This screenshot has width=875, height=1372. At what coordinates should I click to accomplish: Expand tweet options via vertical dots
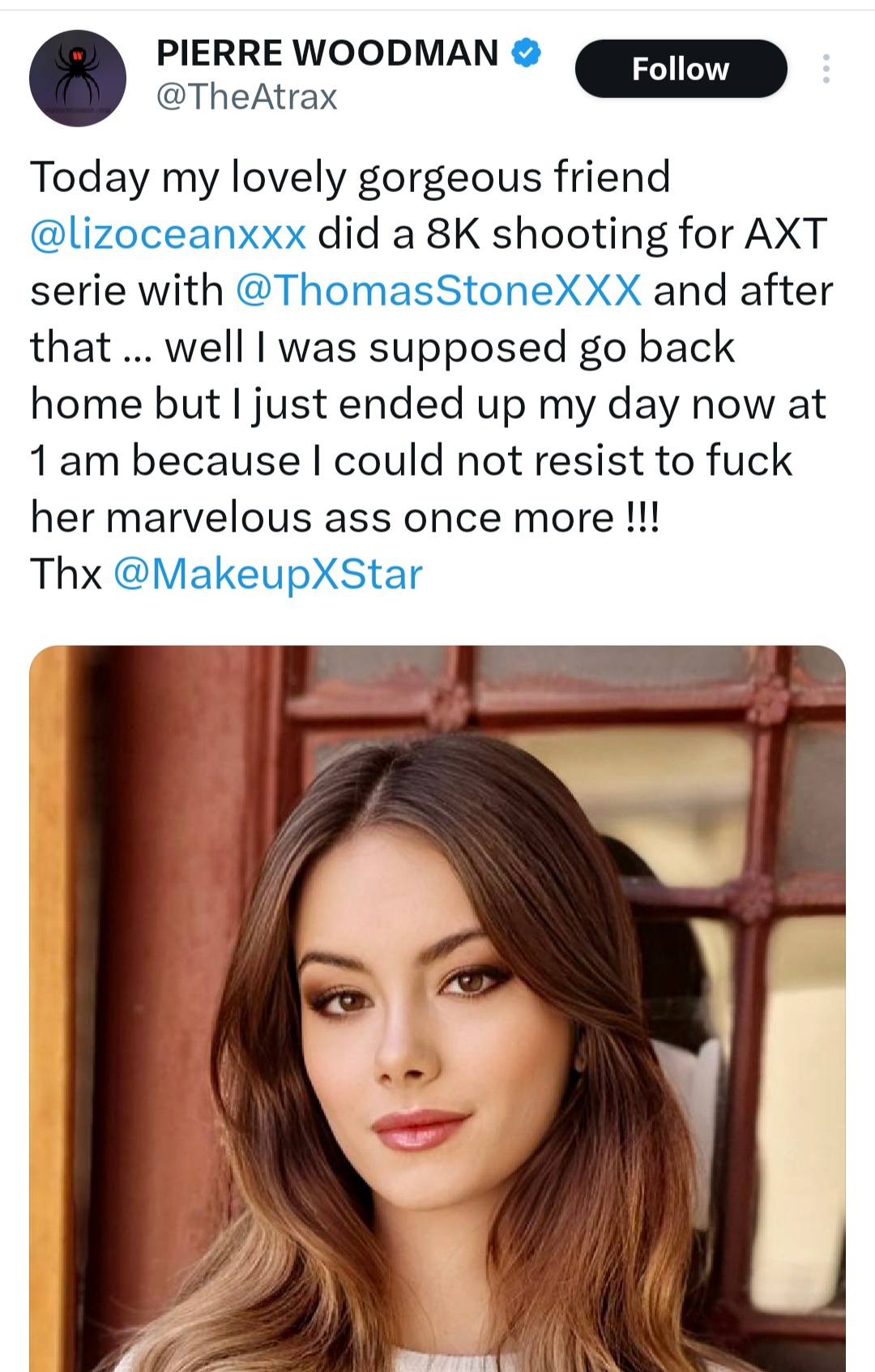tap(826, 69)
